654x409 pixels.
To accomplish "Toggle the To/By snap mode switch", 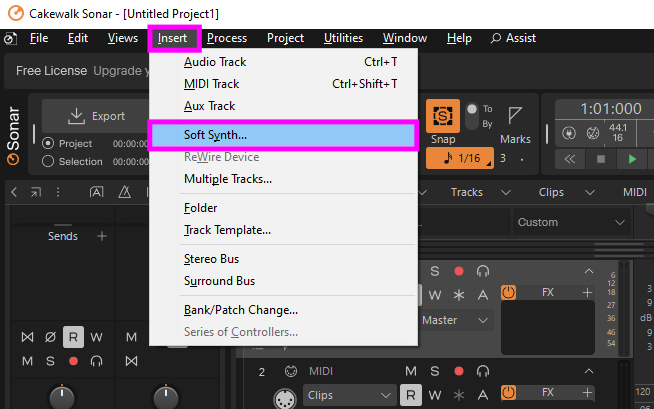I will pos(472,116).
